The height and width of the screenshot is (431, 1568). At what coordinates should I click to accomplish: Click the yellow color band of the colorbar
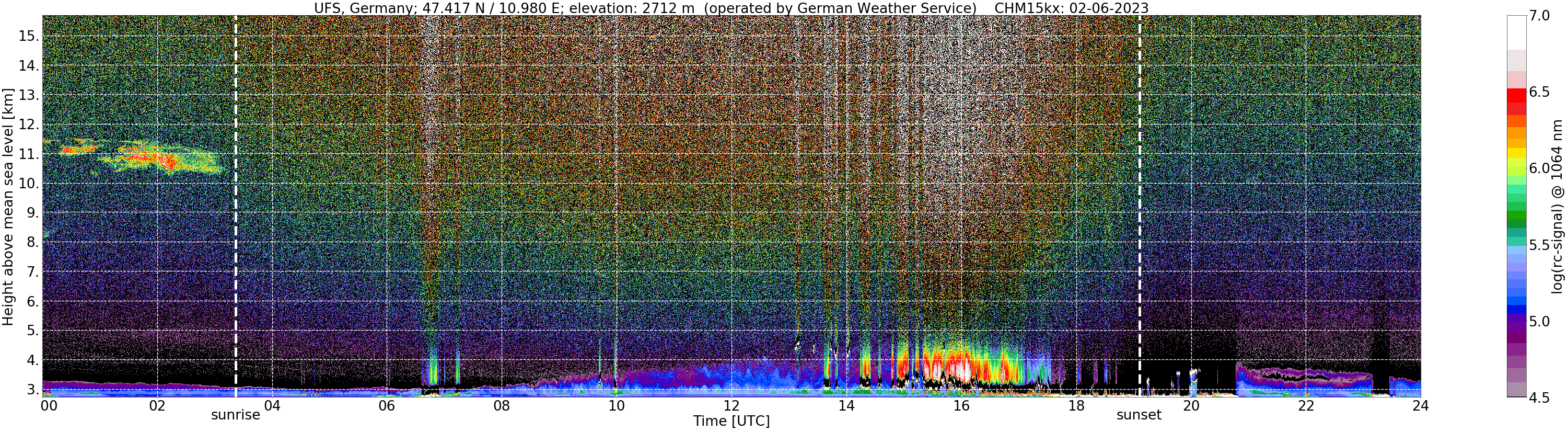1517,153
